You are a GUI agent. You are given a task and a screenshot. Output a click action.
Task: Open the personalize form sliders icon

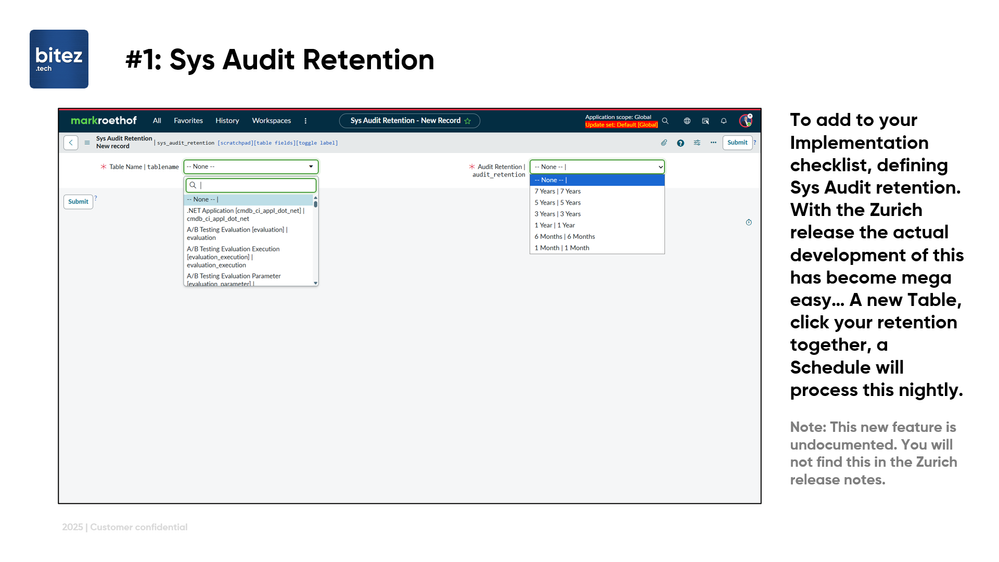(x=697, y=143)
